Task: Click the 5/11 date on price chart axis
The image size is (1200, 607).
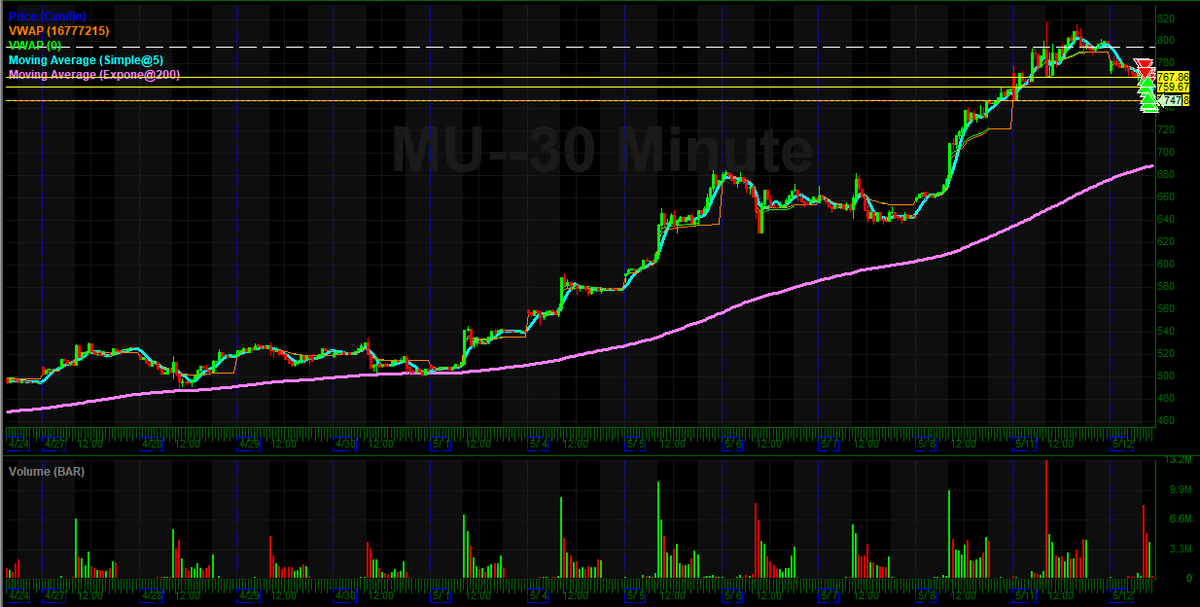Action: pyautogui.click(x=1024, y=443)
